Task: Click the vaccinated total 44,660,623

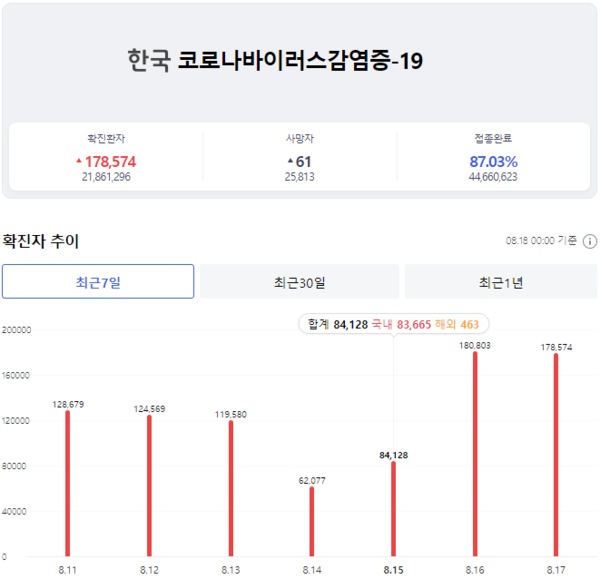Action: (493, 177)
